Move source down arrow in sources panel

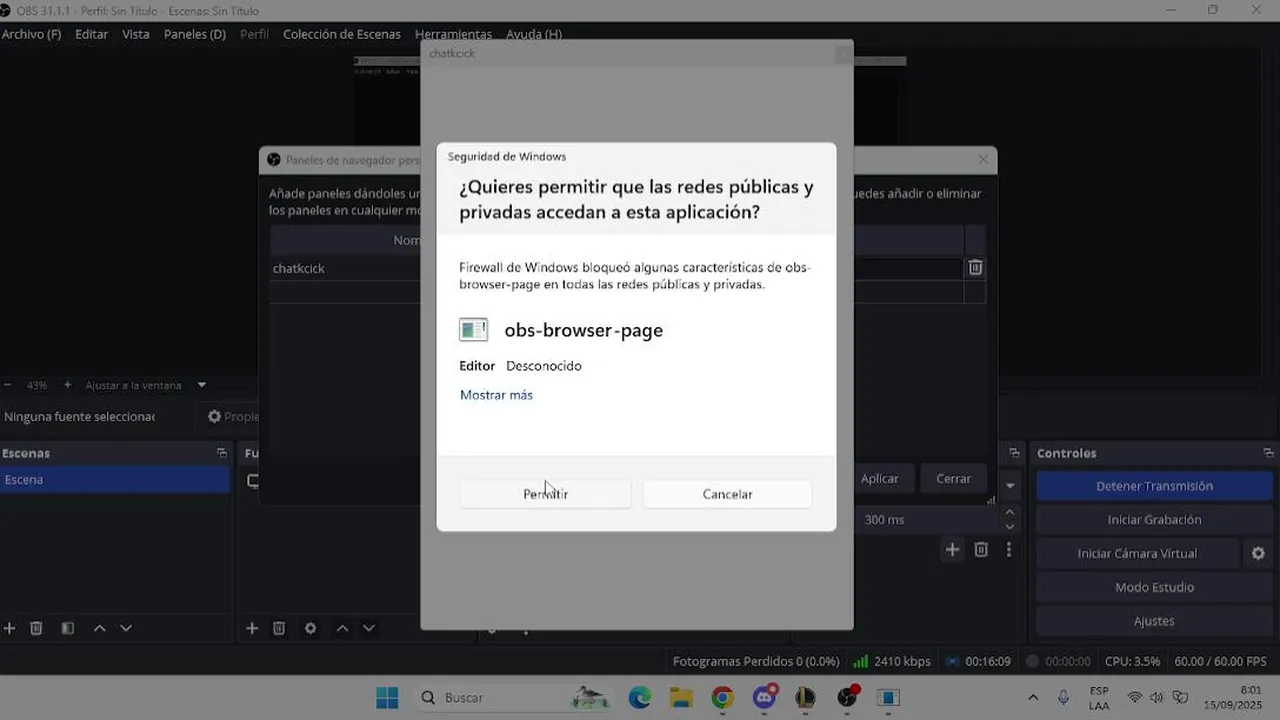pyautogui.click(x=369, y=628)
